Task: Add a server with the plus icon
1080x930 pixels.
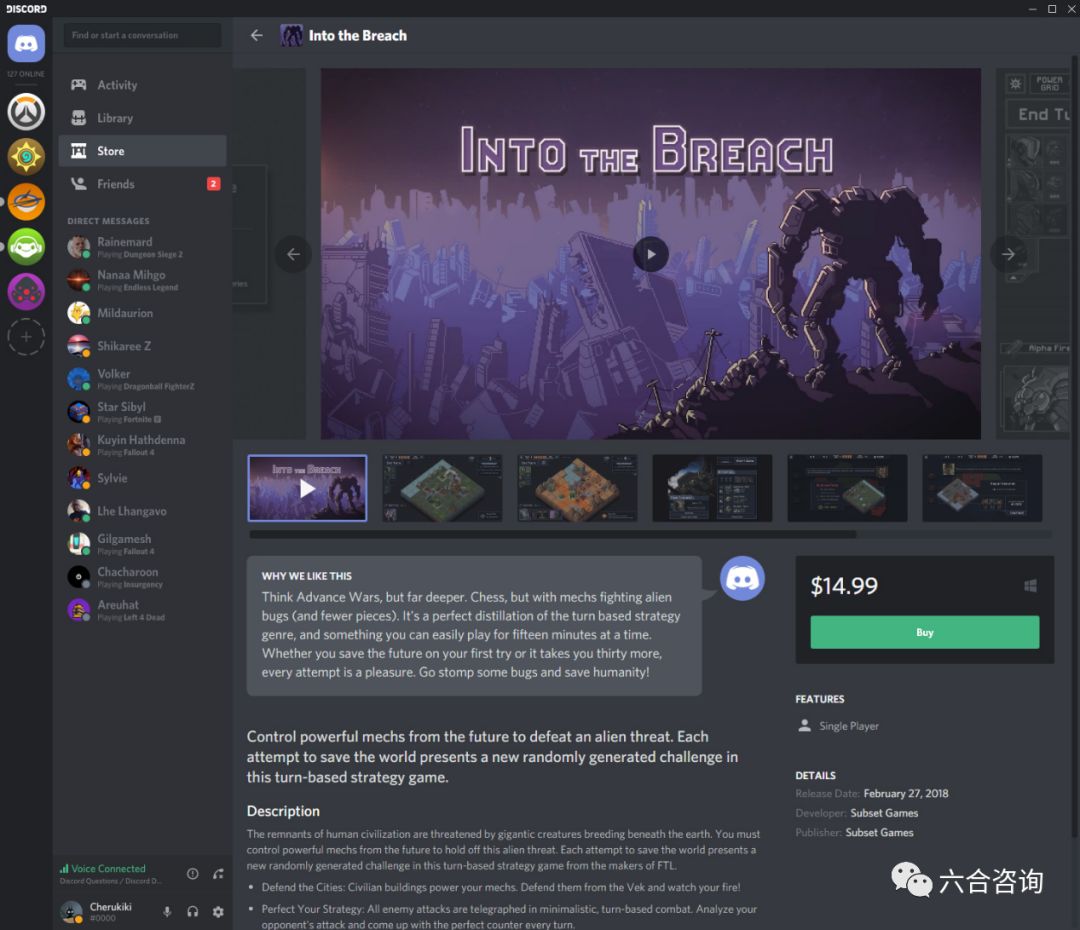Action: (x=26, y=337)
